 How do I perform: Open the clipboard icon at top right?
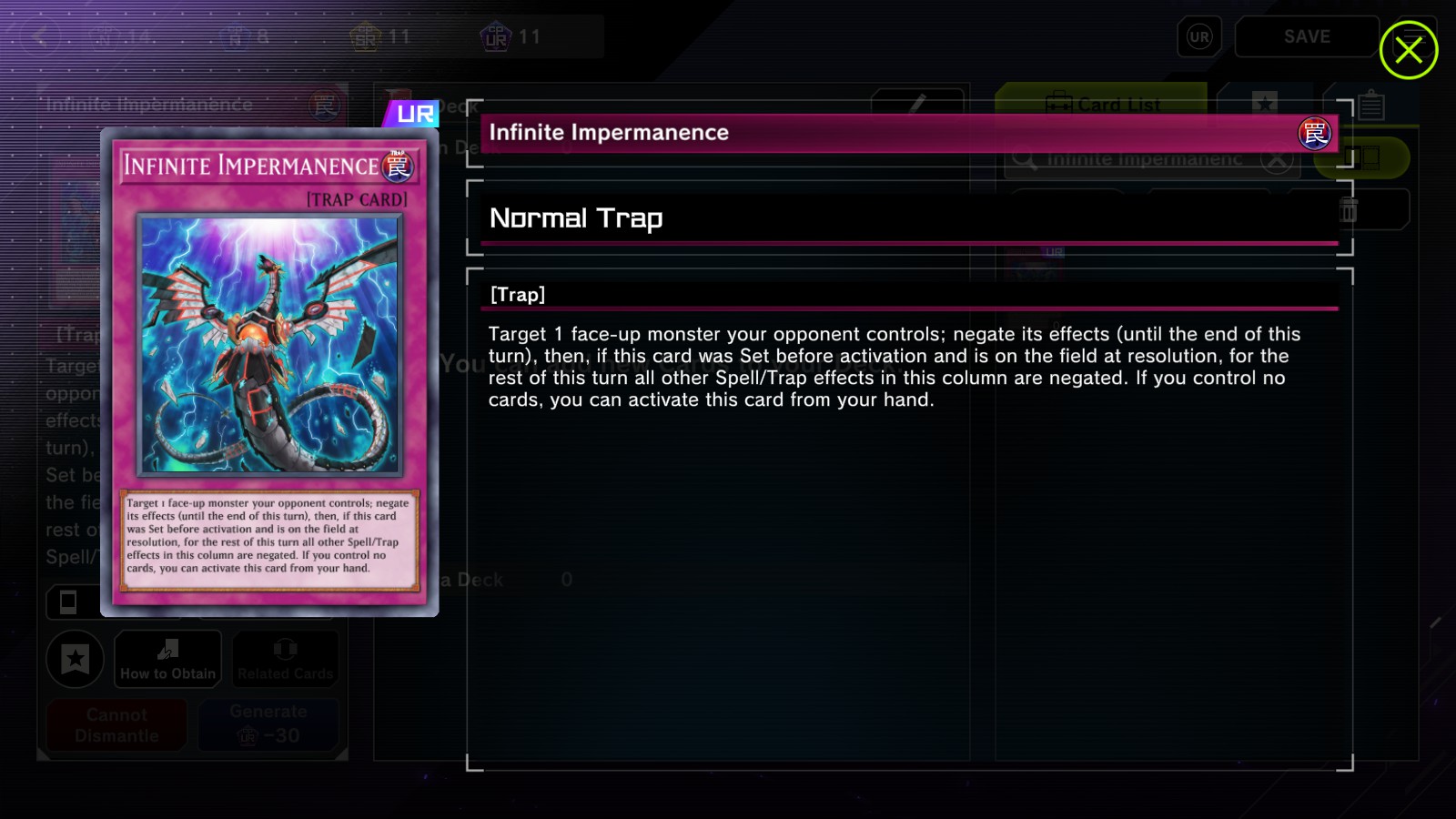(1371, 106)
